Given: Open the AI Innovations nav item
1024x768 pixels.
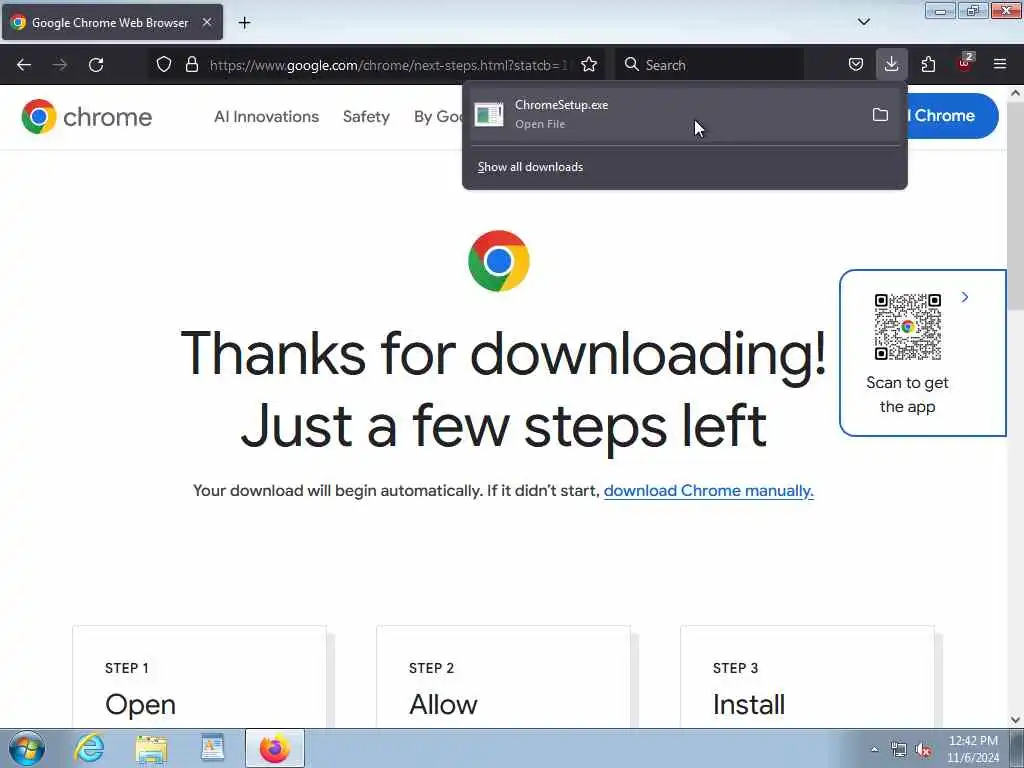Looking at the screenshot, I should click(266, 117).
